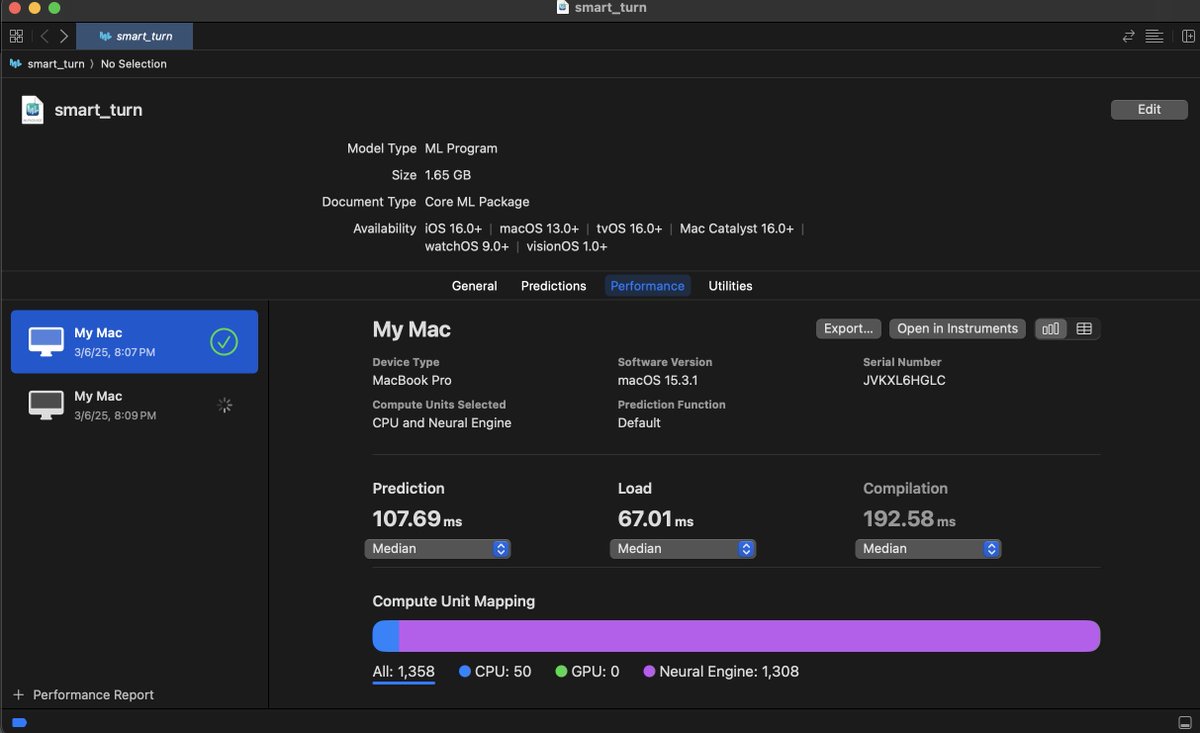The image size is (1200, 733).
Task: Select the All: 1,358 filter
Action: [x=404, y=672]
